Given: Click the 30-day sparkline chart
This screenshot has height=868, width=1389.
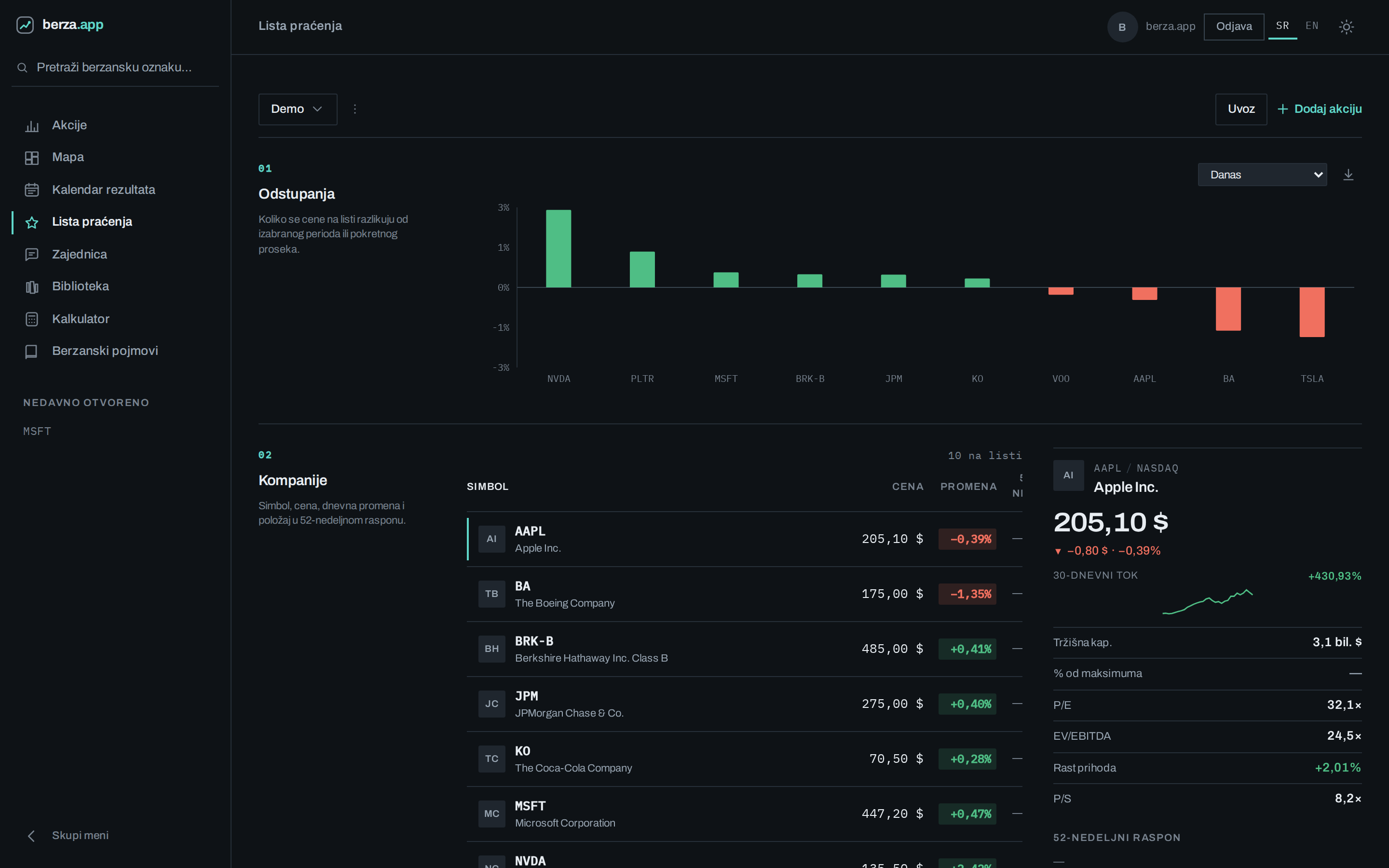Looking at the screenshot, I should point(1208,601).
